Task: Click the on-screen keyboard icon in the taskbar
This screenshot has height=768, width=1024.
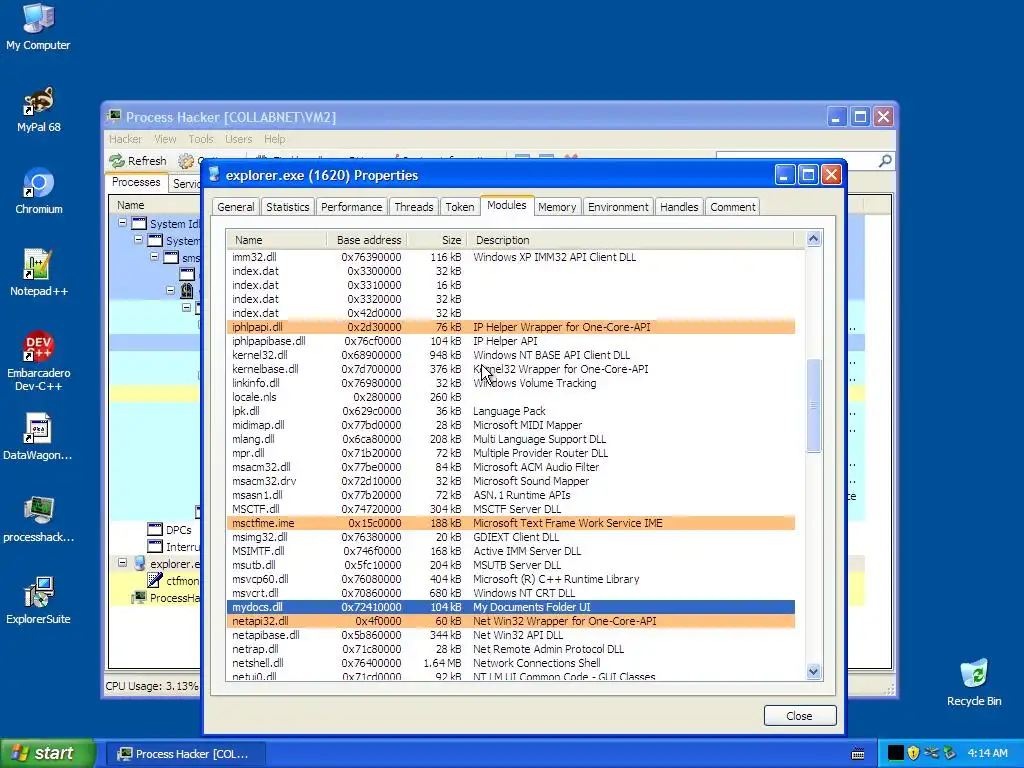Action: (858, 754)
